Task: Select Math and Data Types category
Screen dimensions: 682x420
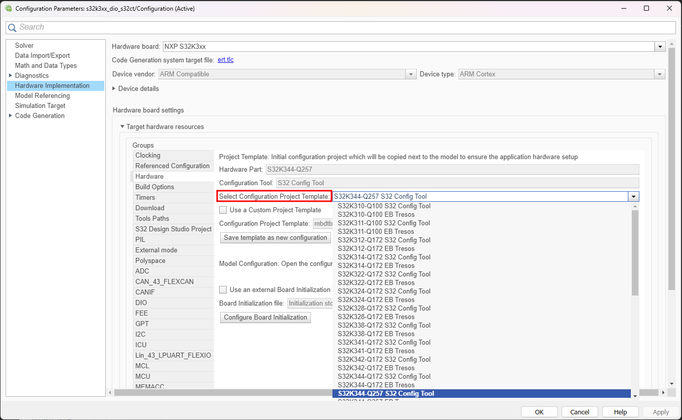Action: click(46, 66)
